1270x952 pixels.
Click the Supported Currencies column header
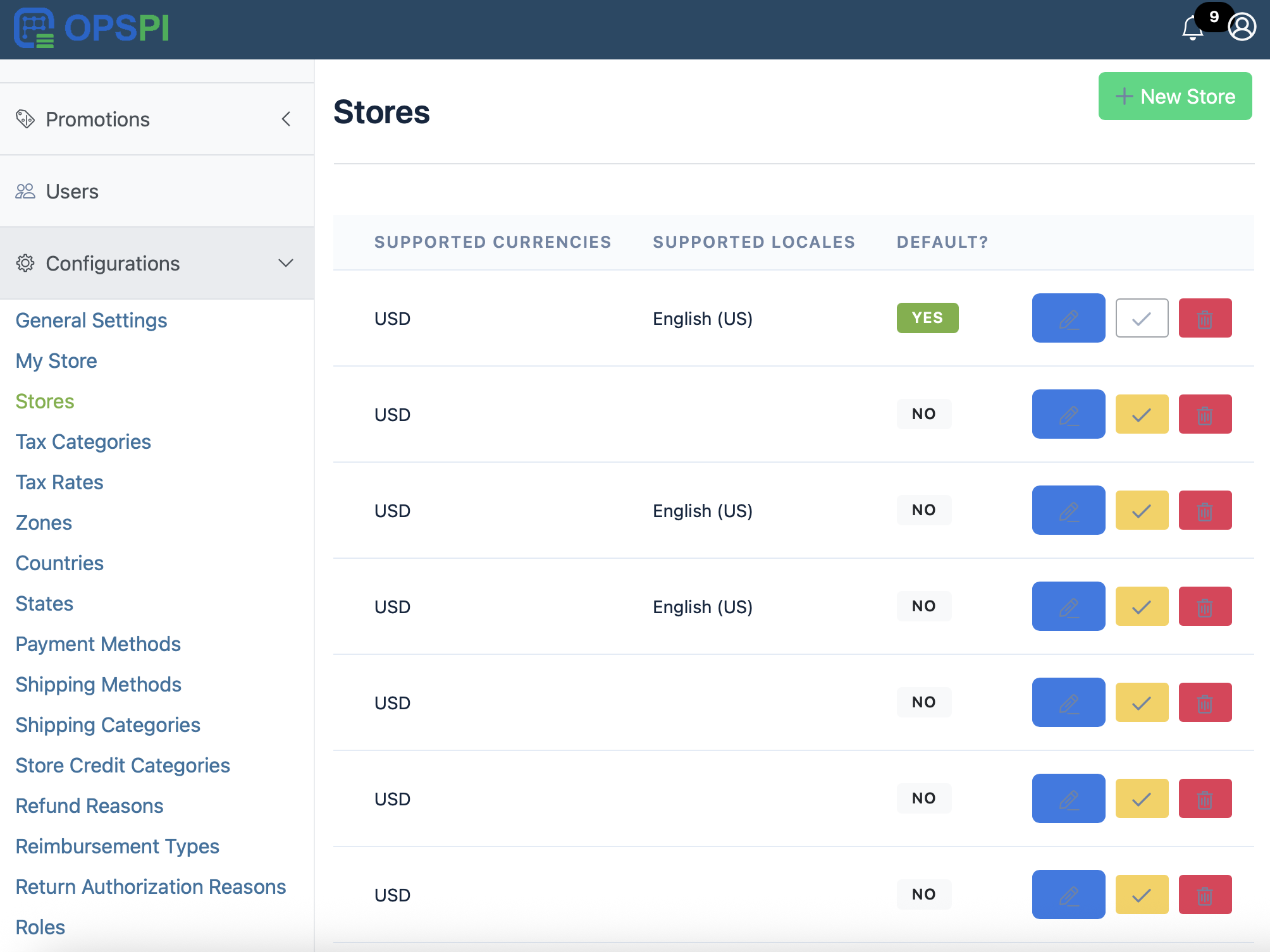click(x=493, y=242)
